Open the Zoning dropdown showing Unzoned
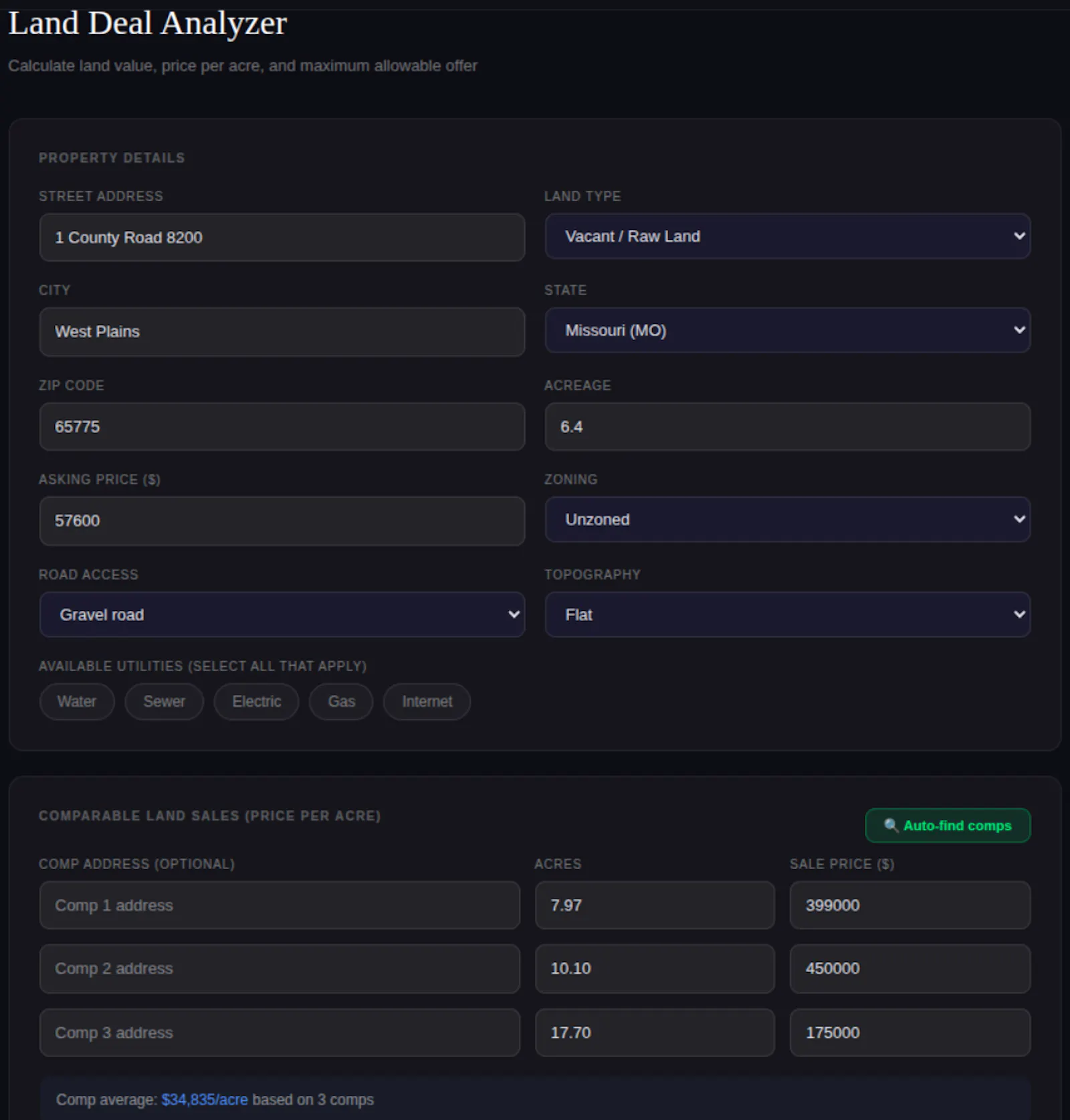 [x=787, y=519]
